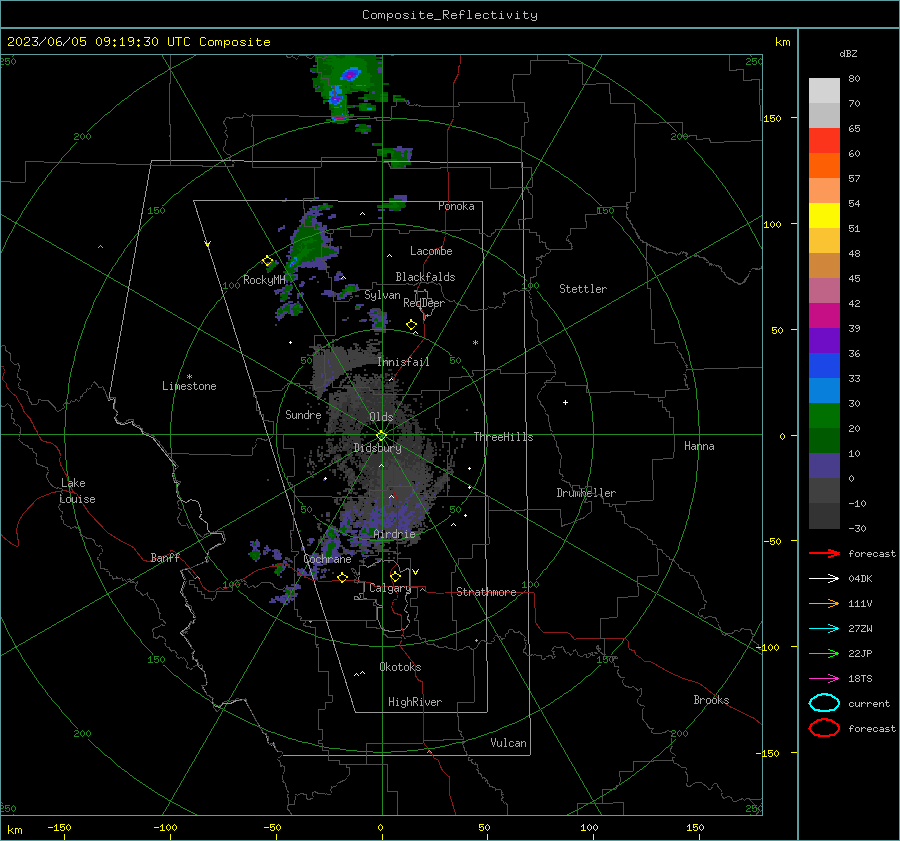
Task: Click the Limestone label
Action: 189,386
